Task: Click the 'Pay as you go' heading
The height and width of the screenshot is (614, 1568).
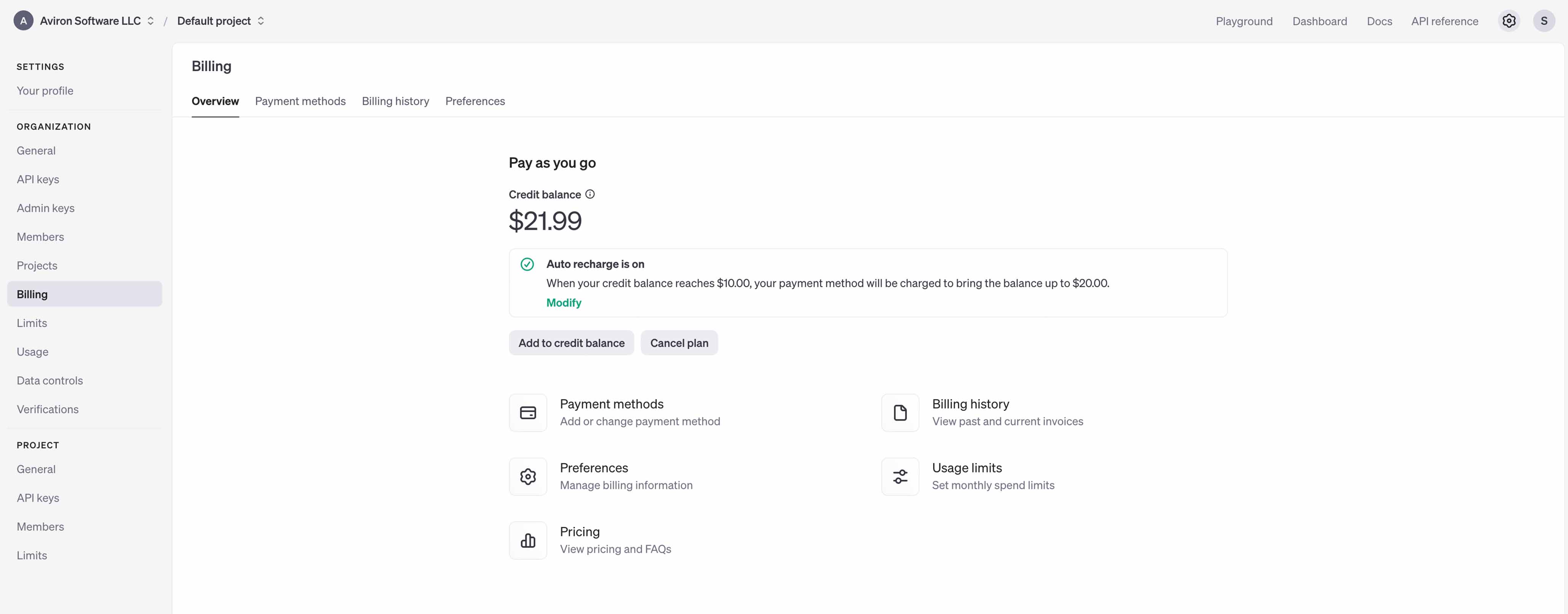Action: [x=552, y=162]
